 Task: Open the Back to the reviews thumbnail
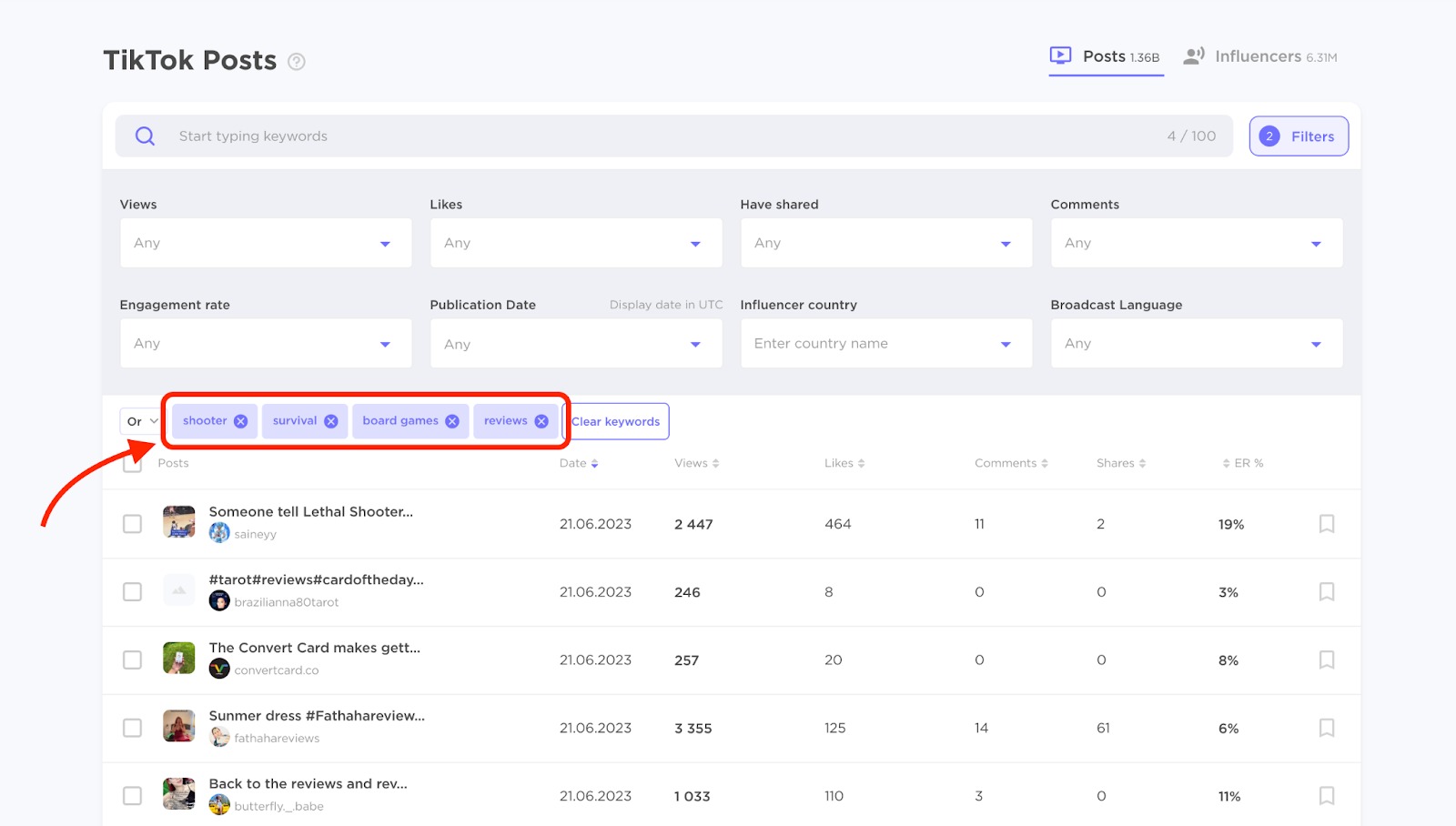coord(179,794)
